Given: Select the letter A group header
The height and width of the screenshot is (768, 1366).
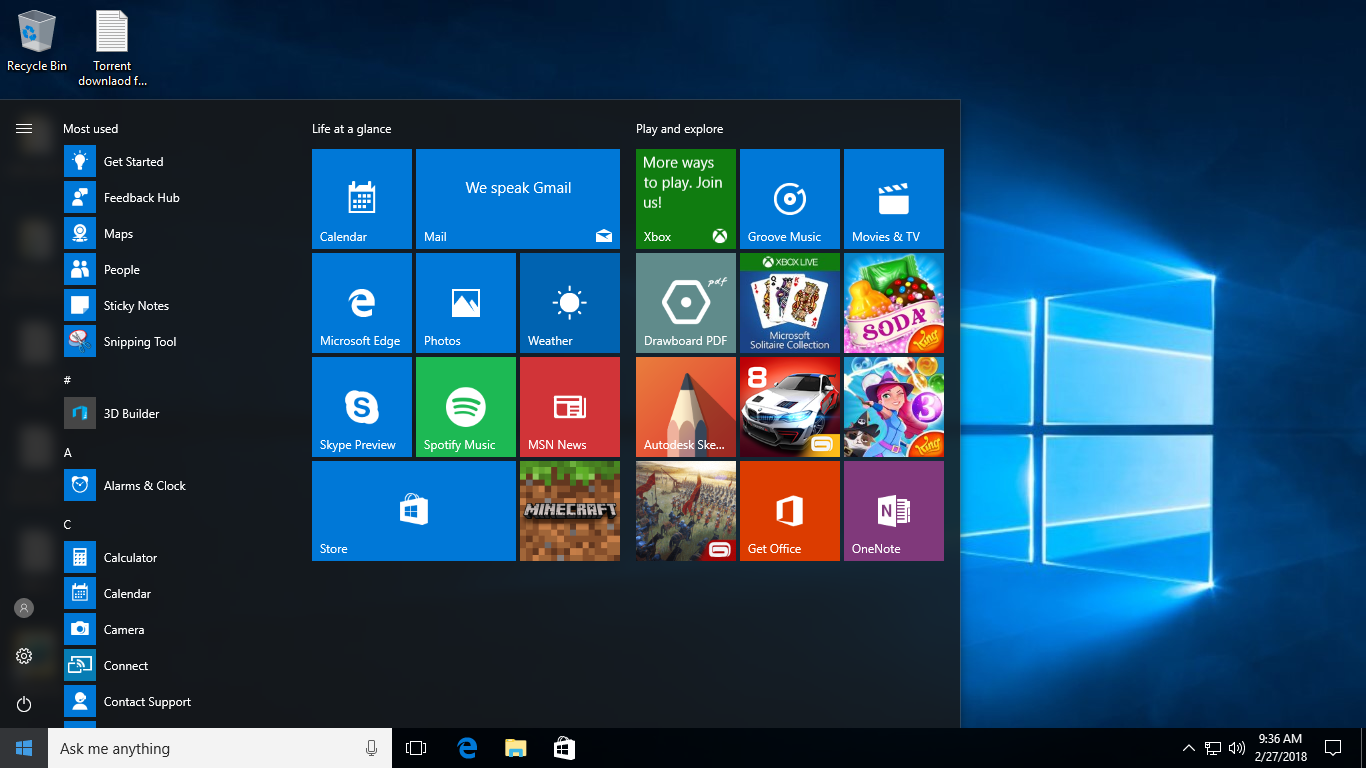Looking at the screenshot, I should (68, 452).
